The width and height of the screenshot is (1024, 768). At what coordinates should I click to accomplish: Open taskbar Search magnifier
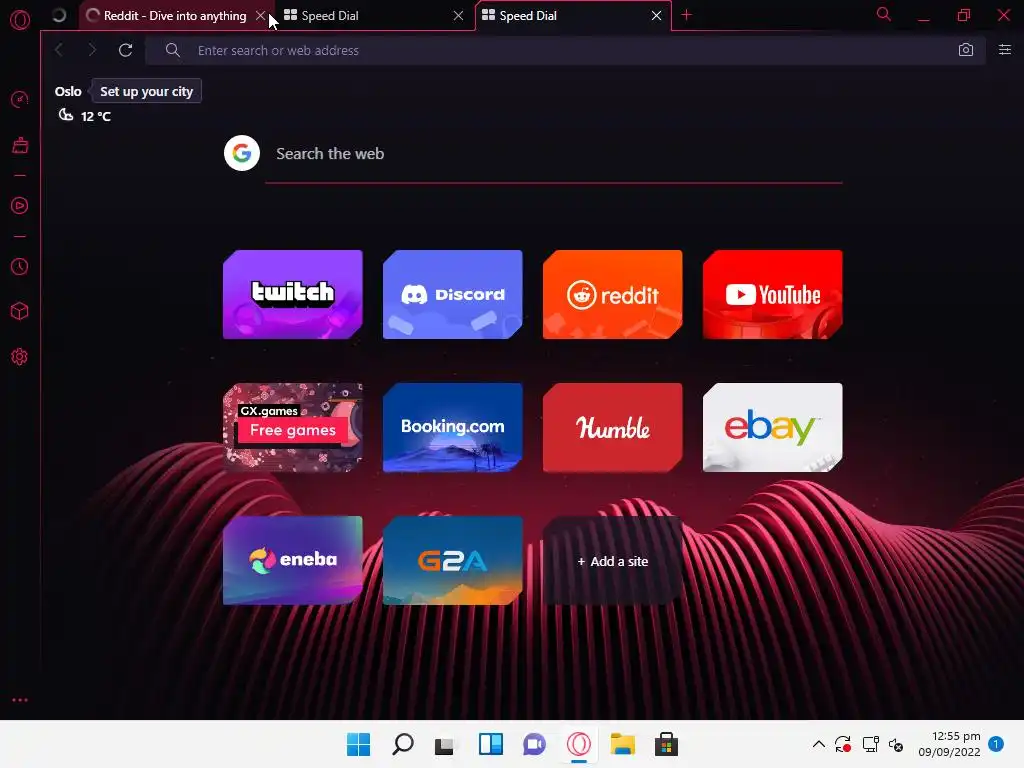pyautogui.click(x=402, y=744)
